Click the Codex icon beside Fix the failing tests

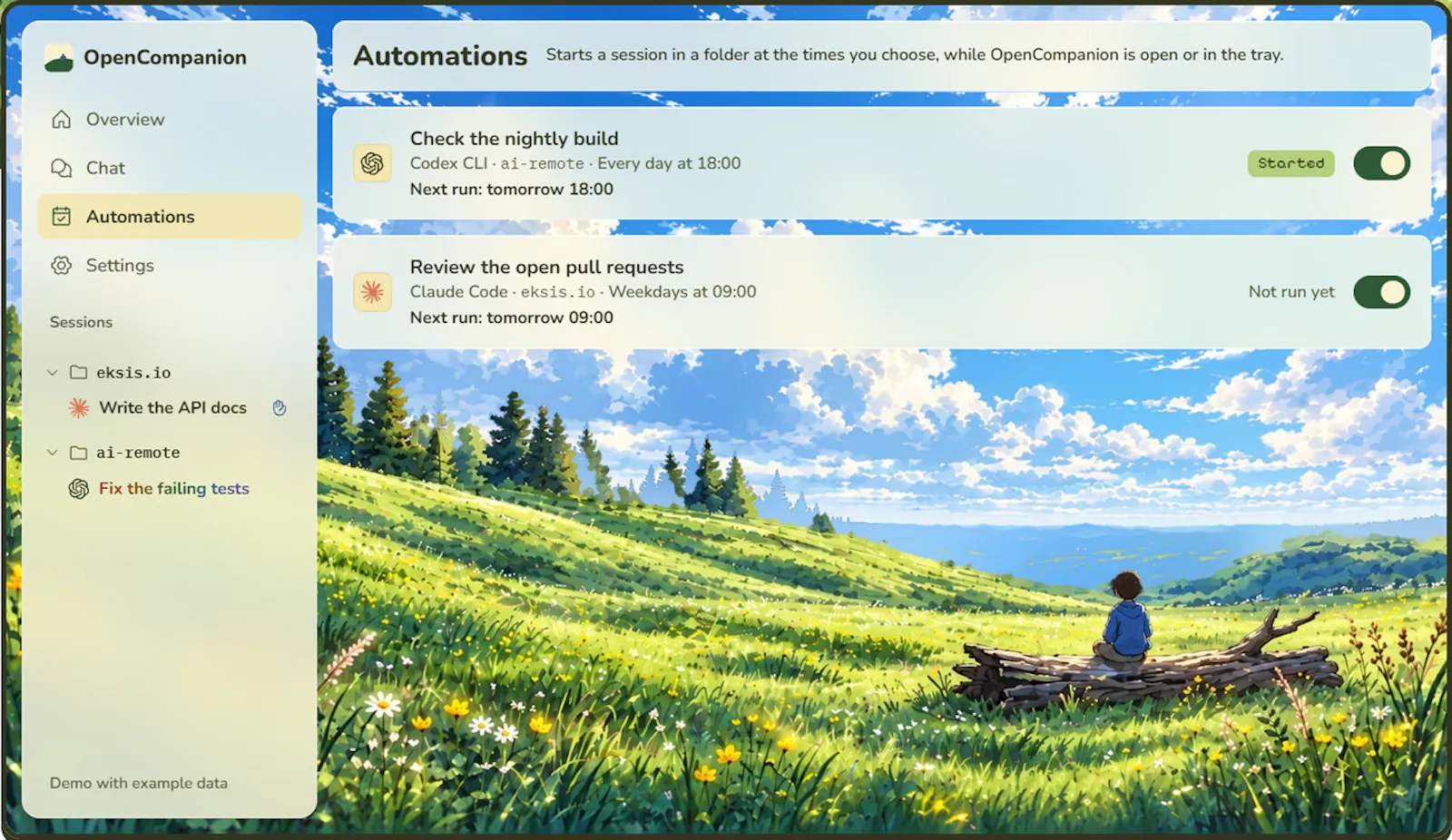[x=79, y=489]
